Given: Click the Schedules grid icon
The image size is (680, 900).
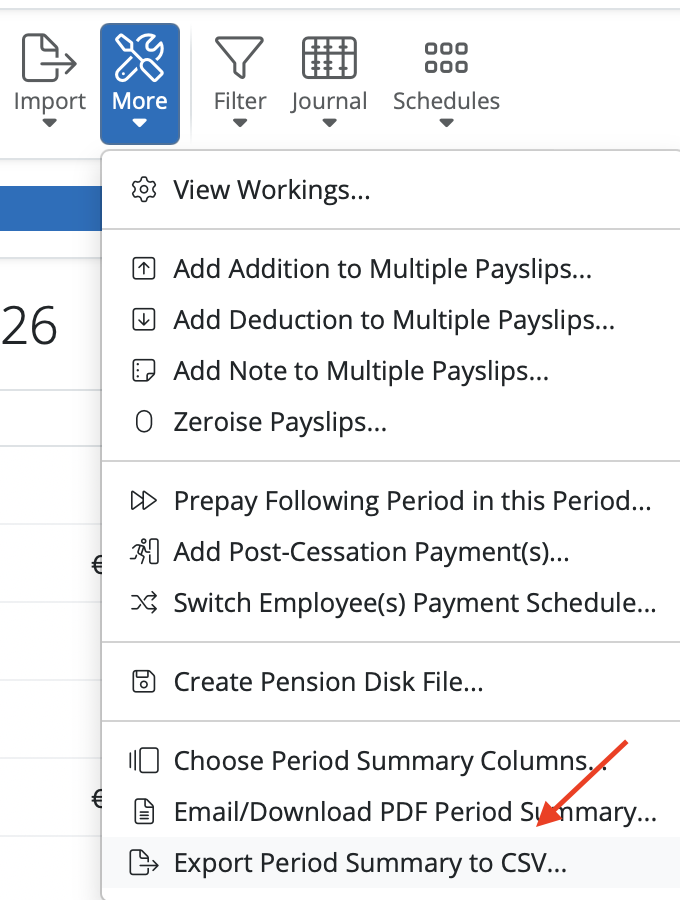Looking at the screenshot, I should tap(446, 57).
